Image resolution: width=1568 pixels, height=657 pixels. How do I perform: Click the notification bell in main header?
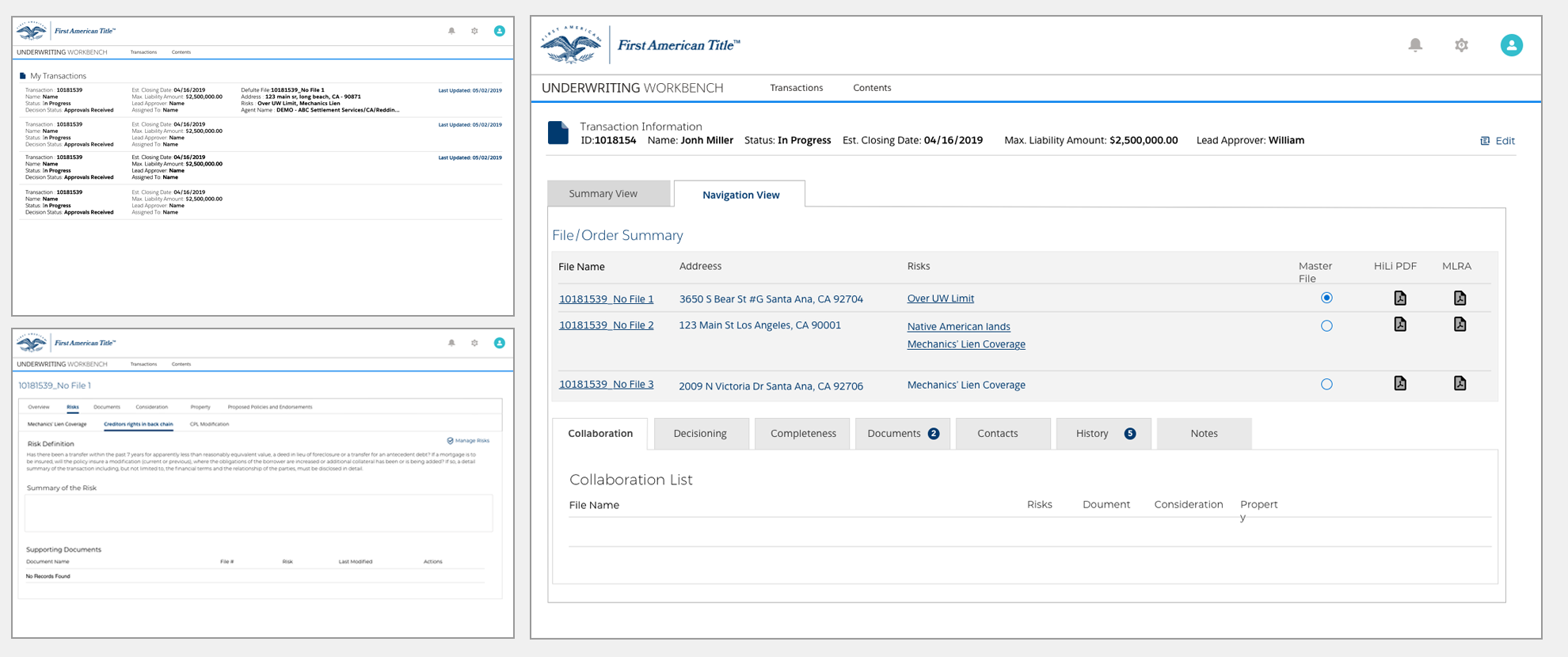(x=1415, y=45)
